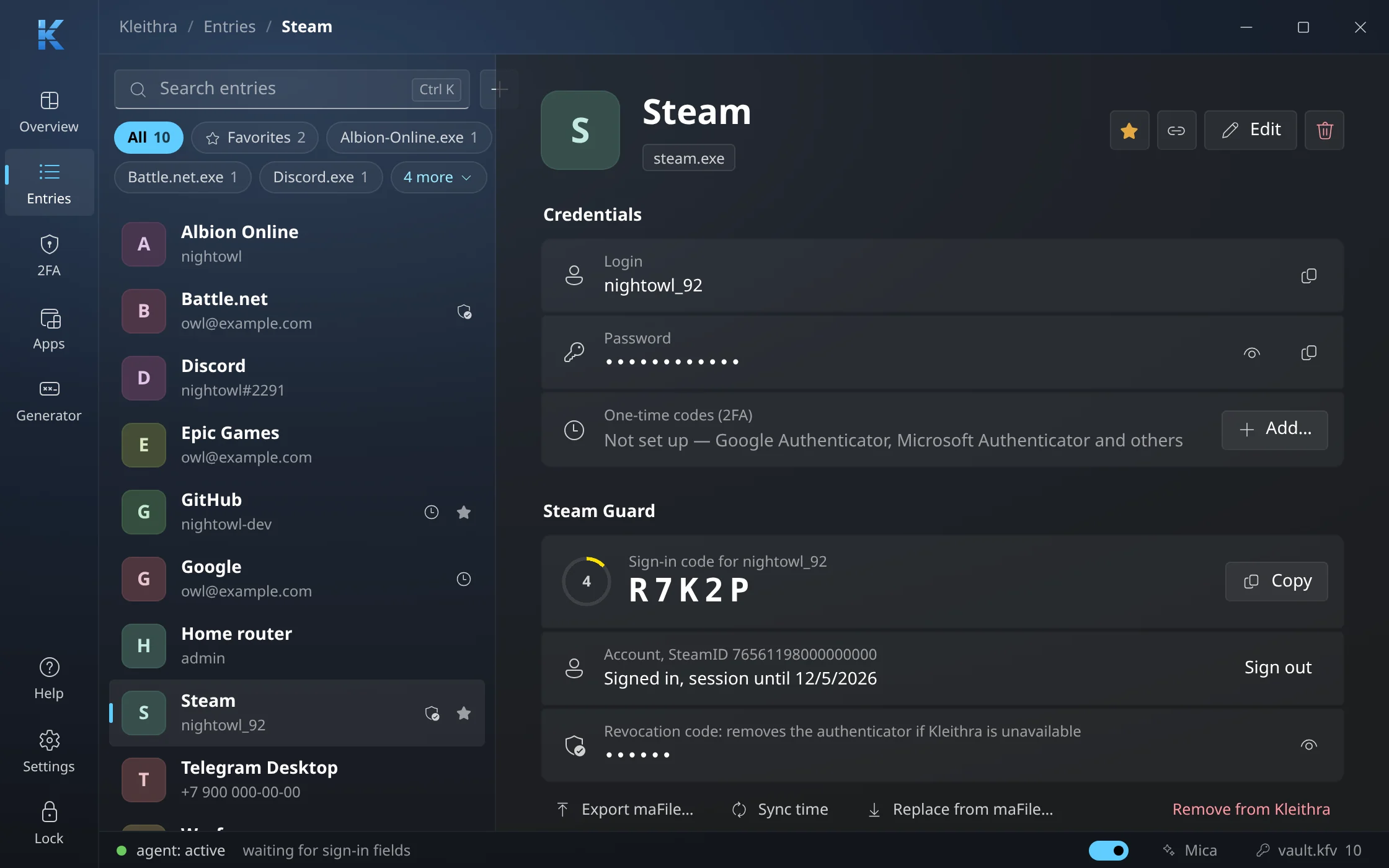Click Sync time action
This screenshot has height=868, width=1389.
click(780, 809)
